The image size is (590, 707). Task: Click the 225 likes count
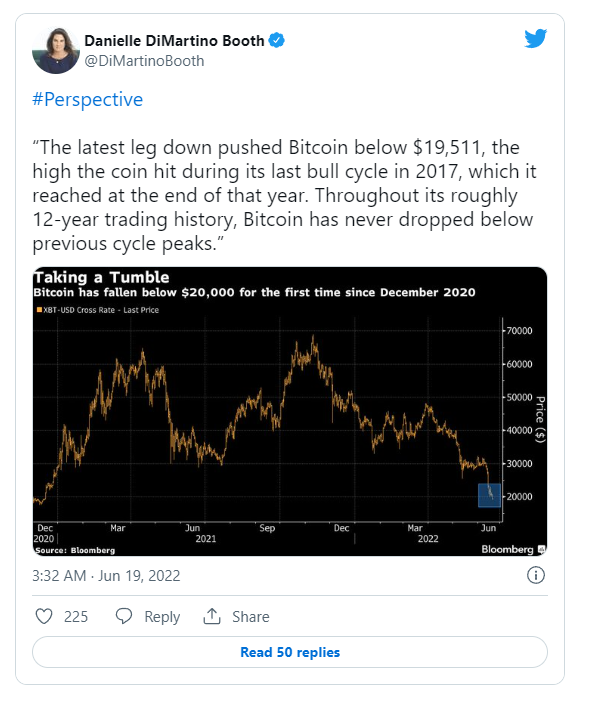tap(76, 616)
